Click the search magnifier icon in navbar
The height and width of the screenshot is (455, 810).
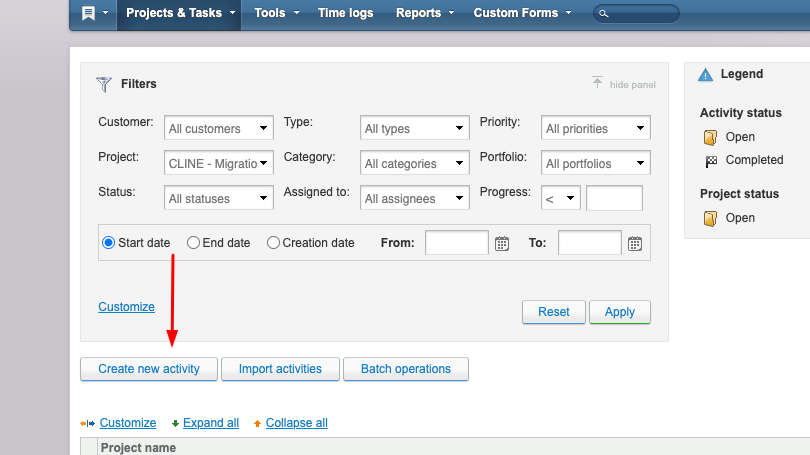tap(603, 14)
